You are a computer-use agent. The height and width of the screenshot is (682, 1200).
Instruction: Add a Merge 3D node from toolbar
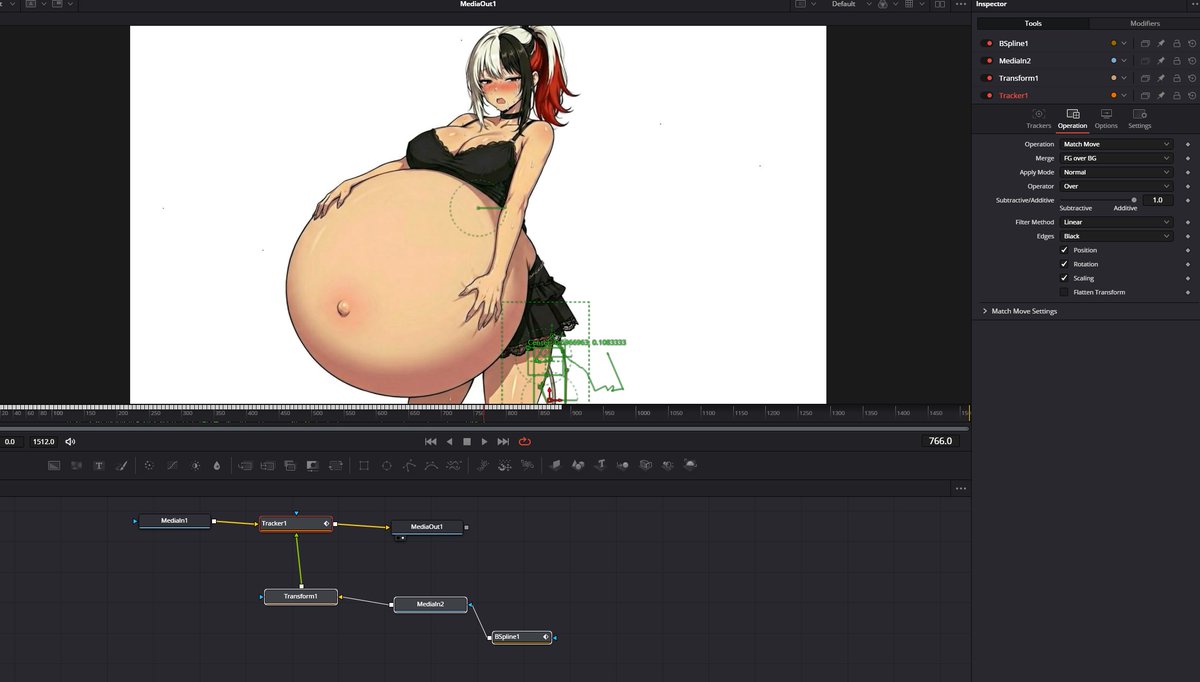tap(623, 465)
